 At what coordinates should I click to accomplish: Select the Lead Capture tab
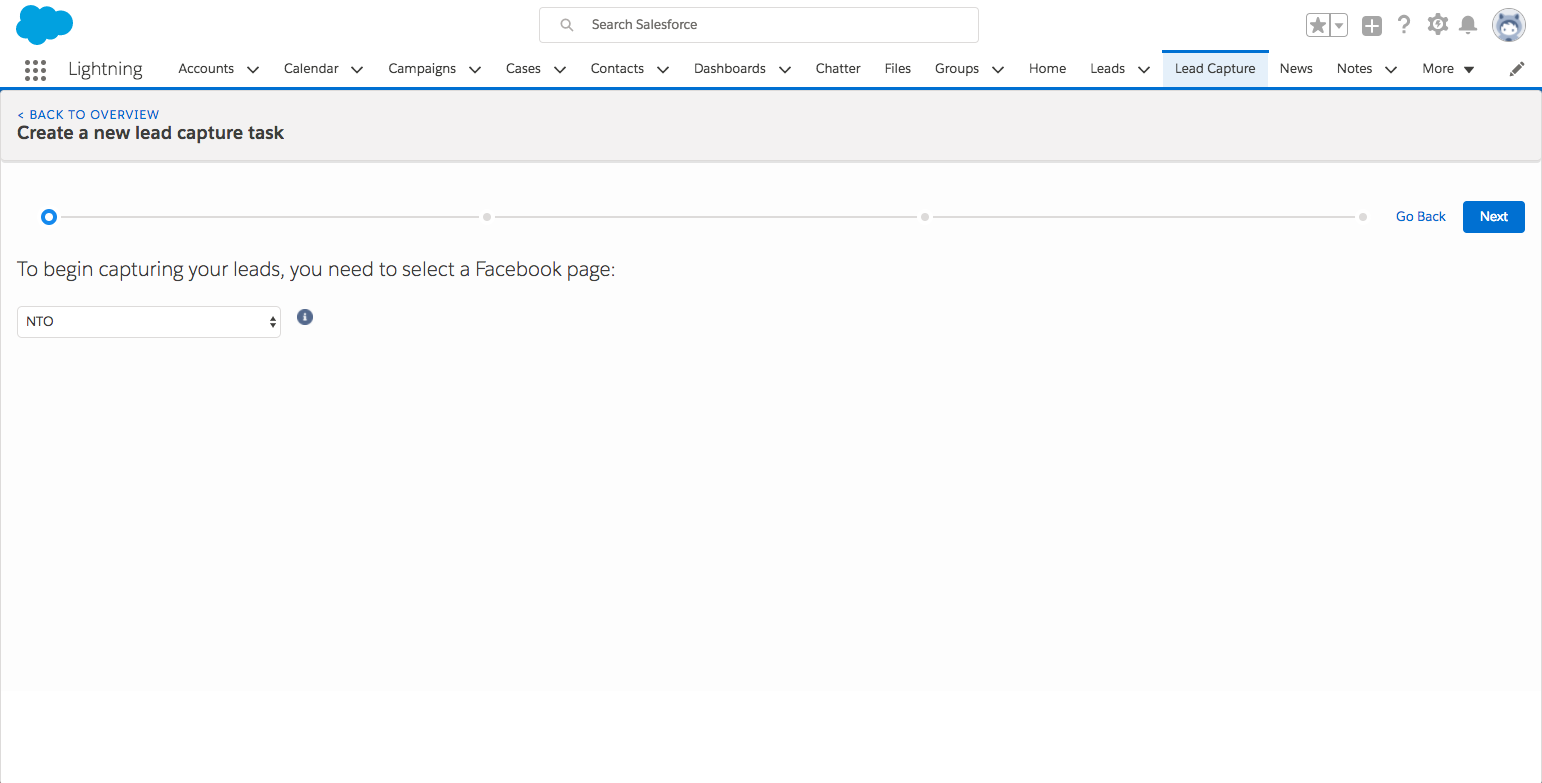click(x=1215, y=69)
